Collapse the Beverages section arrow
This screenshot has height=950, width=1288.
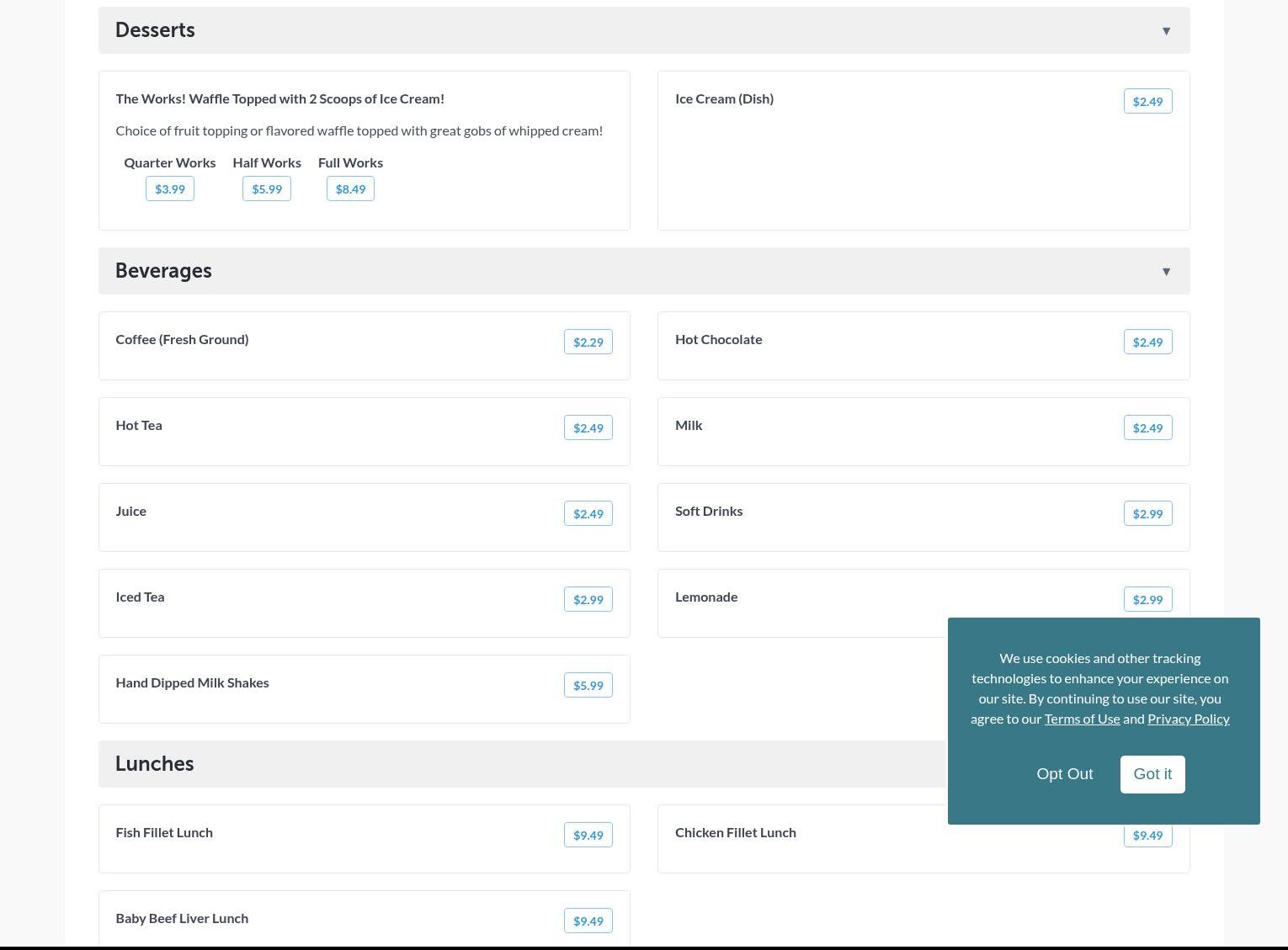point(1166,272)
